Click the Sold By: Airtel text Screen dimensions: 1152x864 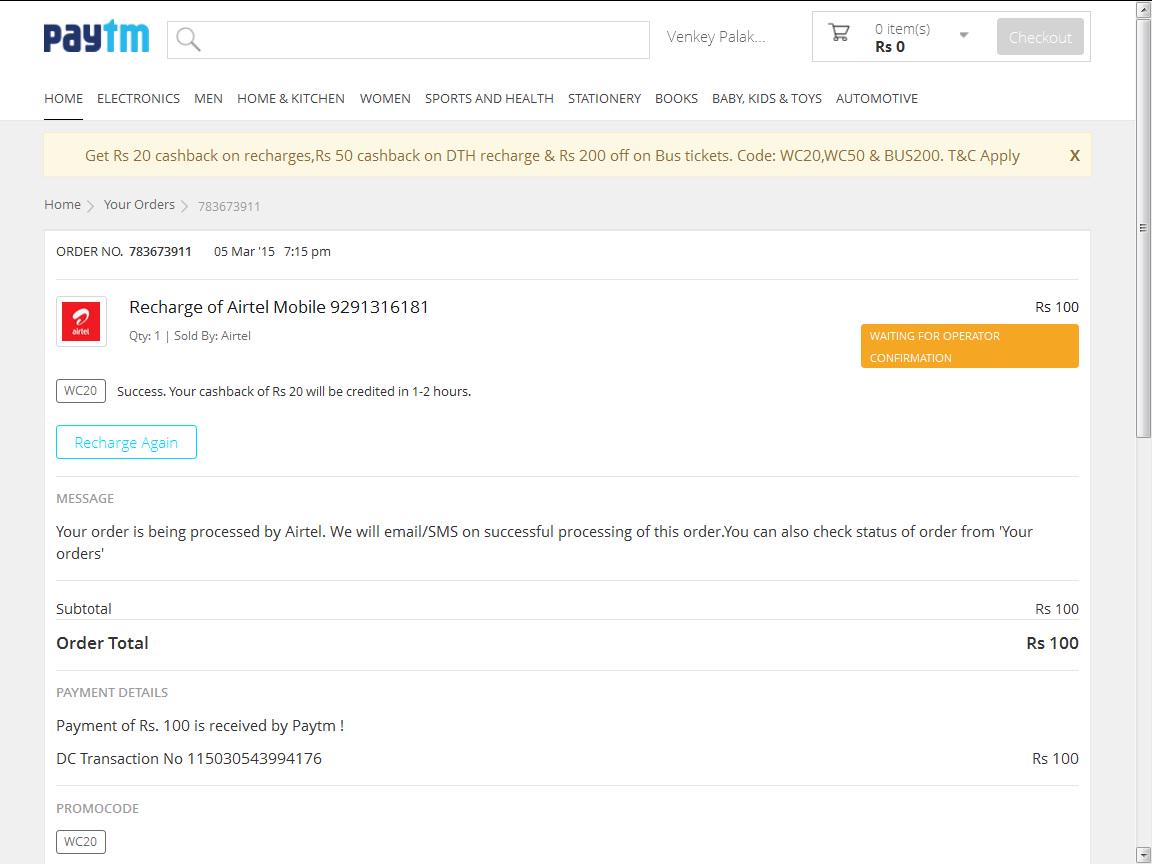pyautogui.click(x=212, y=336)
